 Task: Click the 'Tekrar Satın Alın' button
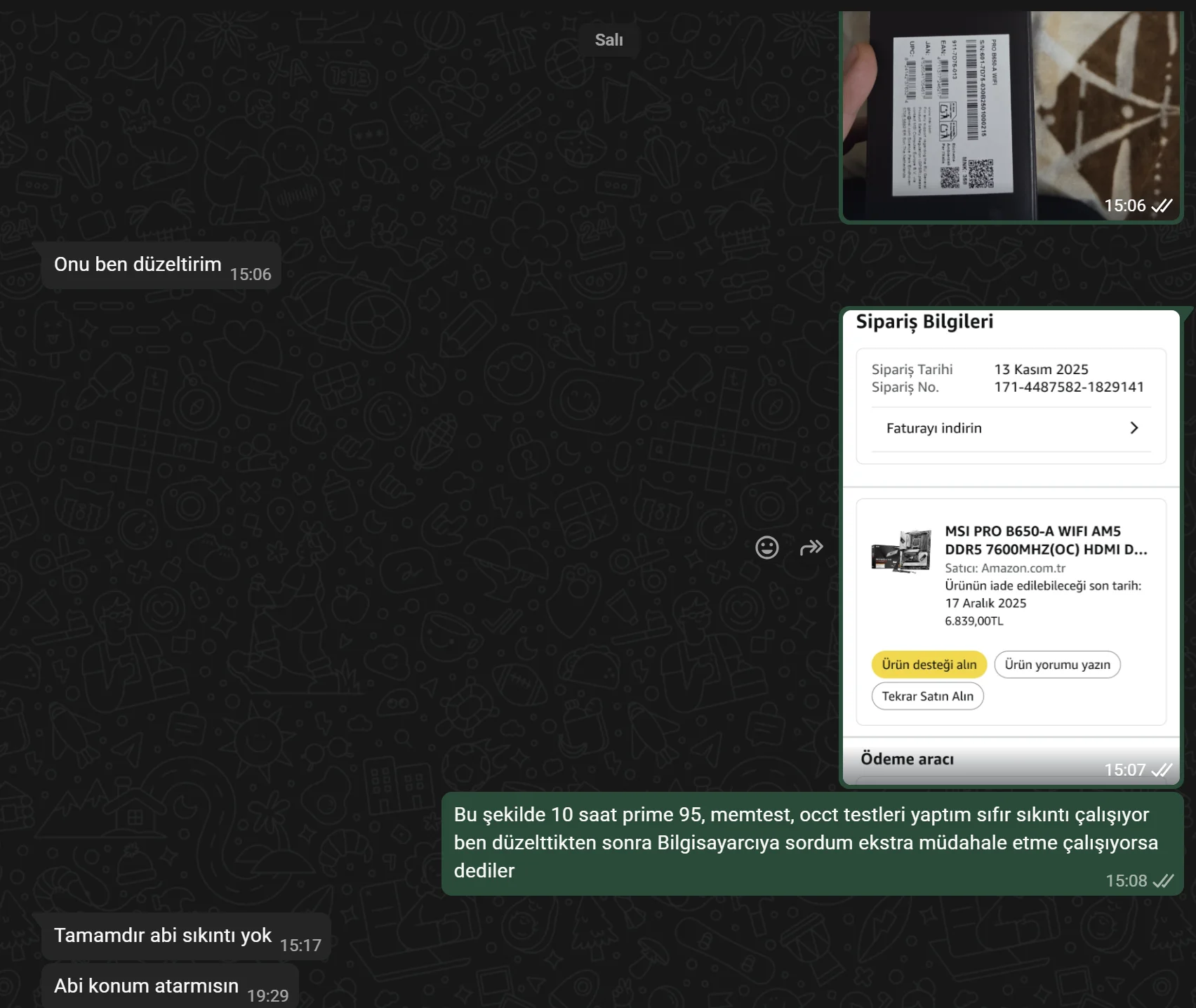[927, 696]
